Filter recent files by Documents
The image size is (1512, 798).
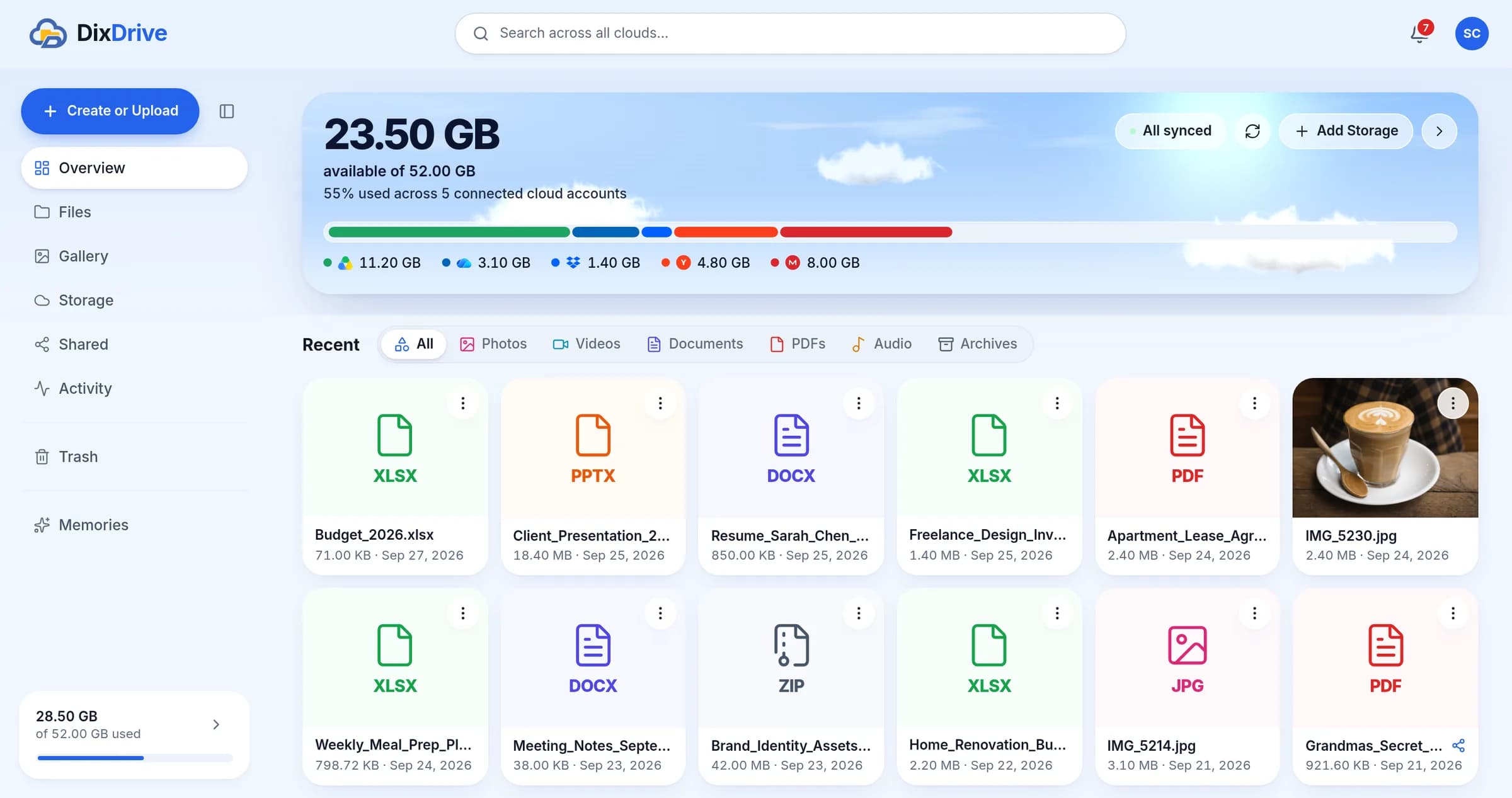tap(696, 344)
